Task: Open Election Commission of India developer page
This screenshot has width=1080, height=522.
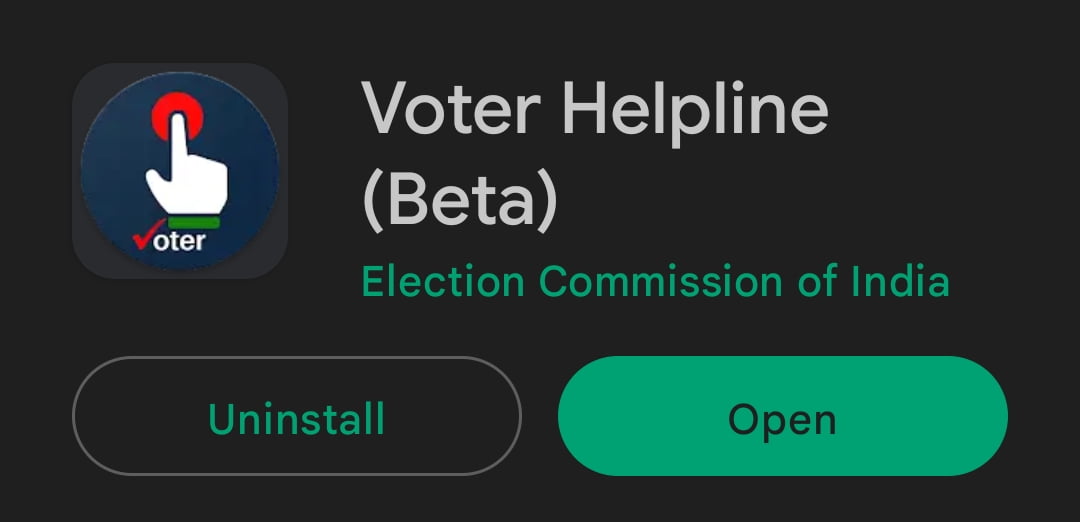Action: coord(655,282)
